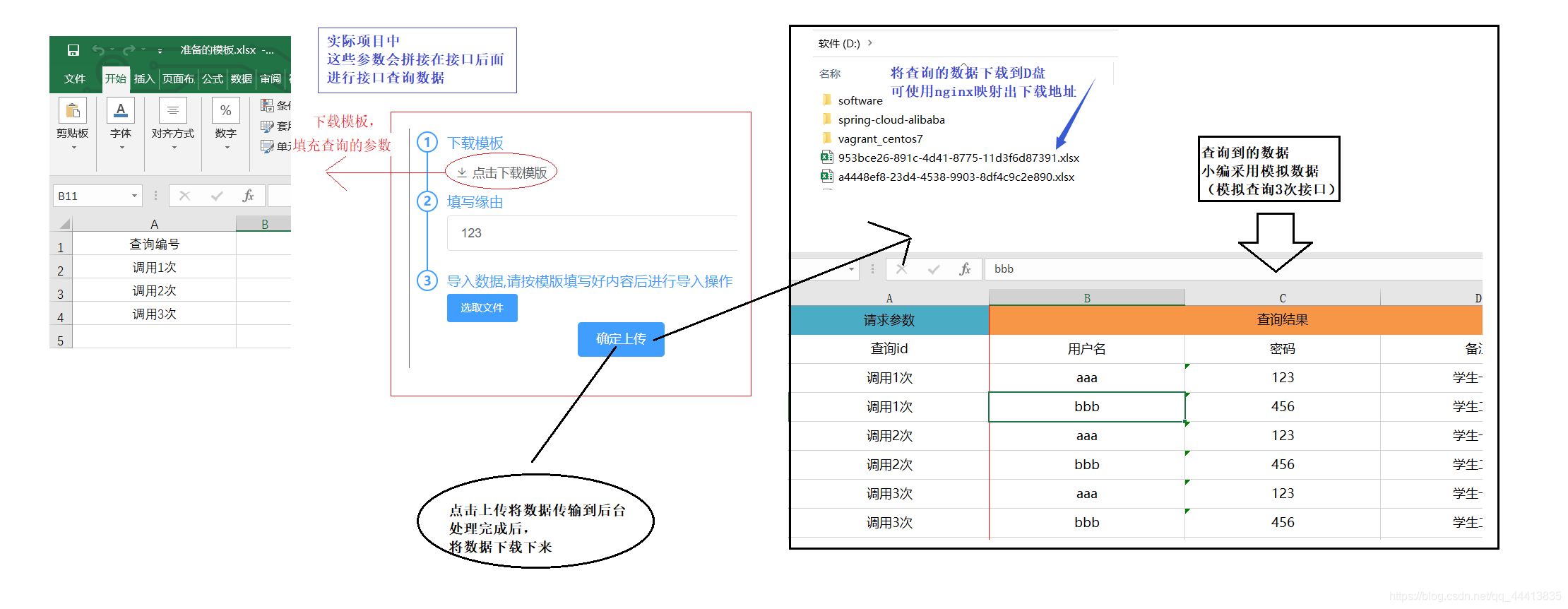Viewport: 1568px width, 609px height.
Task: Click the cell styles icon in ribbon
Action: [x=267, y=146]
